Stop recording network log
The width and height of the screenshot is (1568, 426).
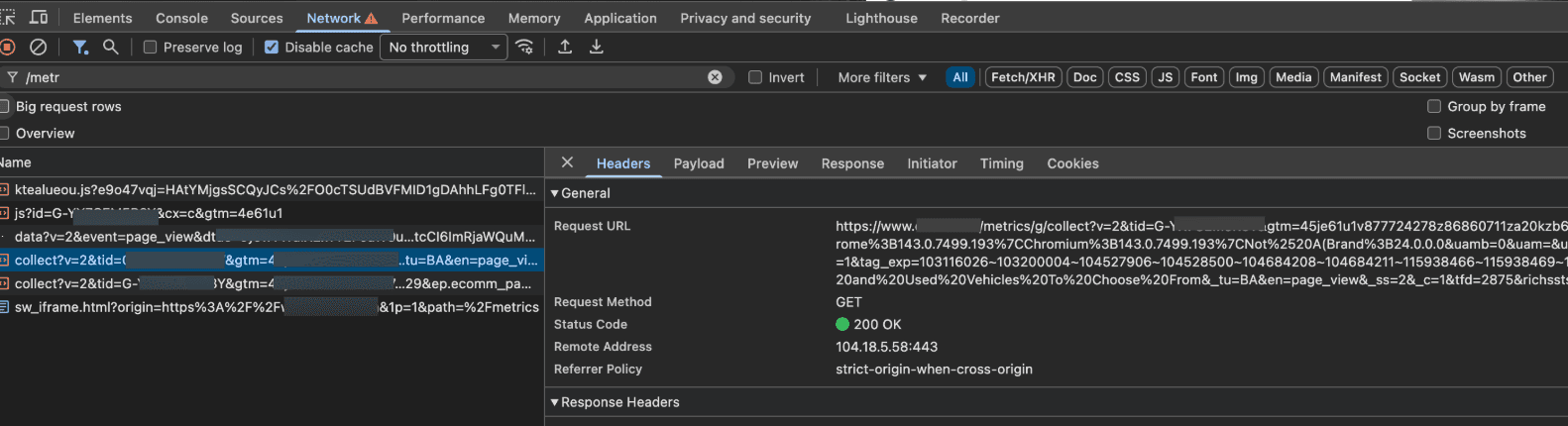coord(7,47)
